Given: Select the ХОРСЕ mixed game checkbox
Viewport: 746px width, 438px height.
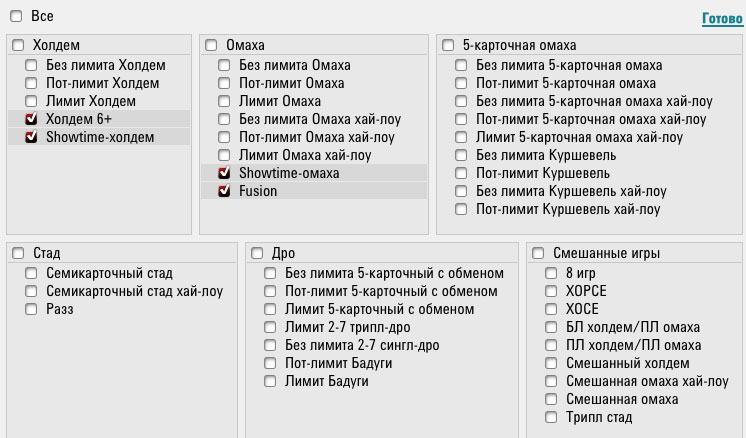Looking at the screenshot, I should [x=551, y=291].
